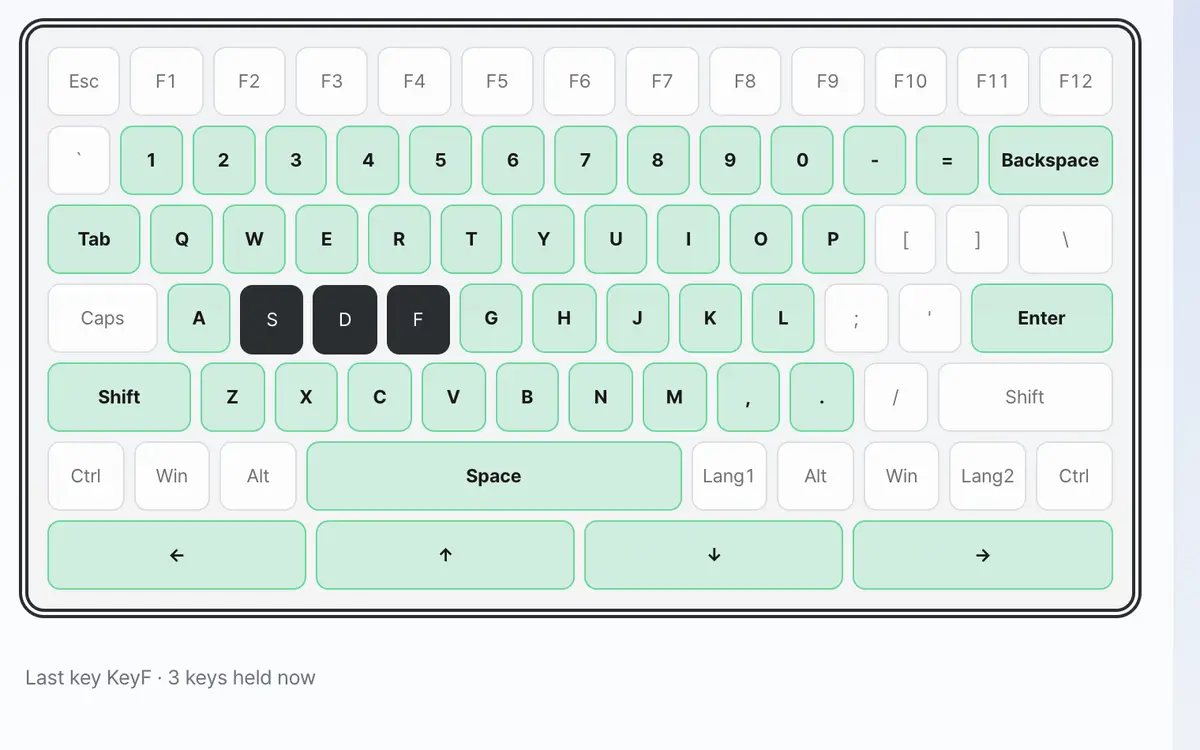Click the 'Last key KeyF' status text
This screenshot has height=750, width=1200.
(x=88, y=678)
